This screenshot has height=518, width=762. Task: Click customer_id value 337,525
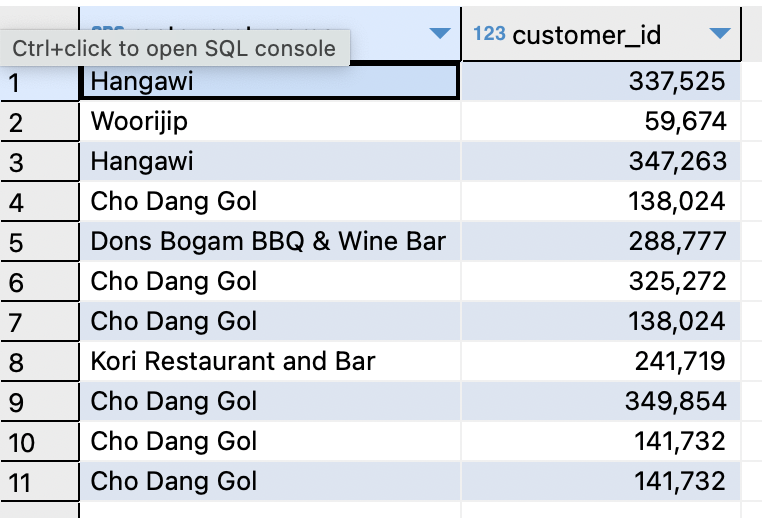[x=601, y=81]
